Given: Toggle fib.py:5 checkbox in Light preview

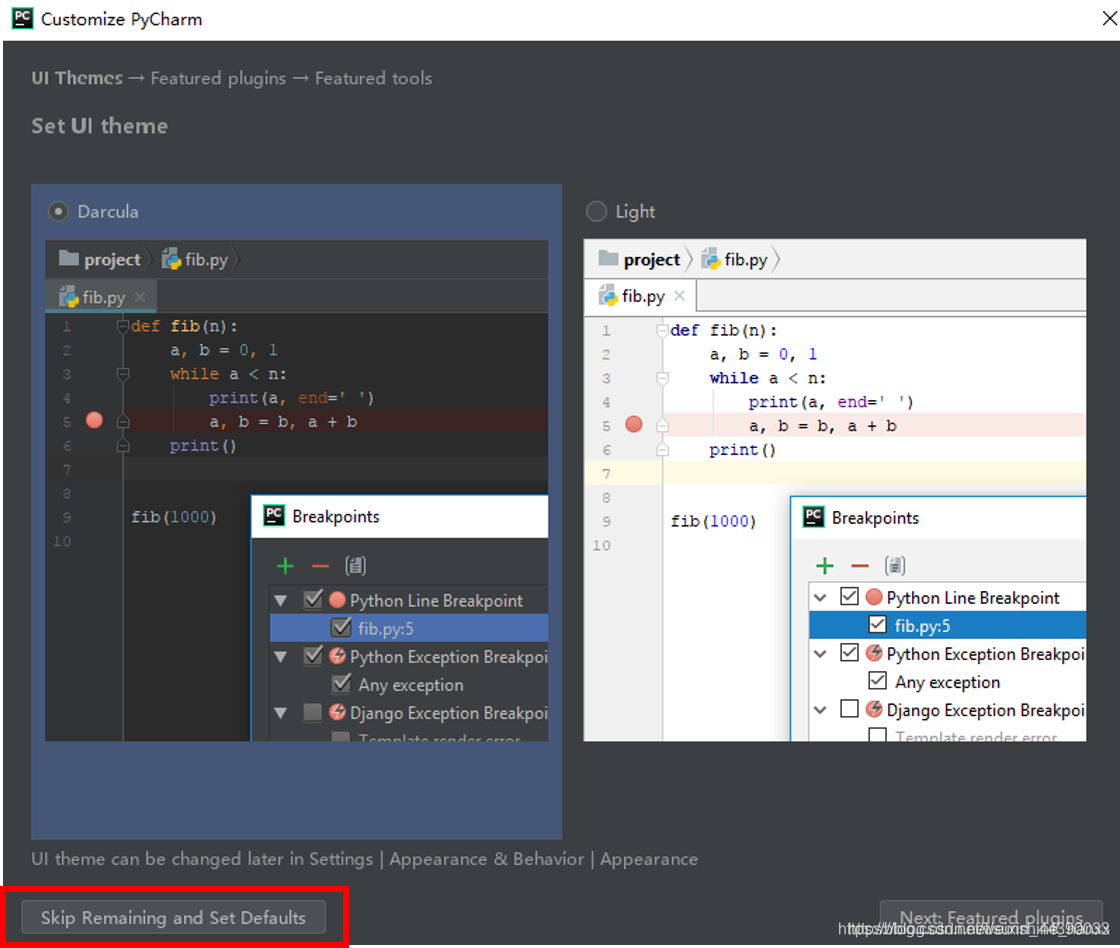Looking at the screenshot, I should pos(877,624).
